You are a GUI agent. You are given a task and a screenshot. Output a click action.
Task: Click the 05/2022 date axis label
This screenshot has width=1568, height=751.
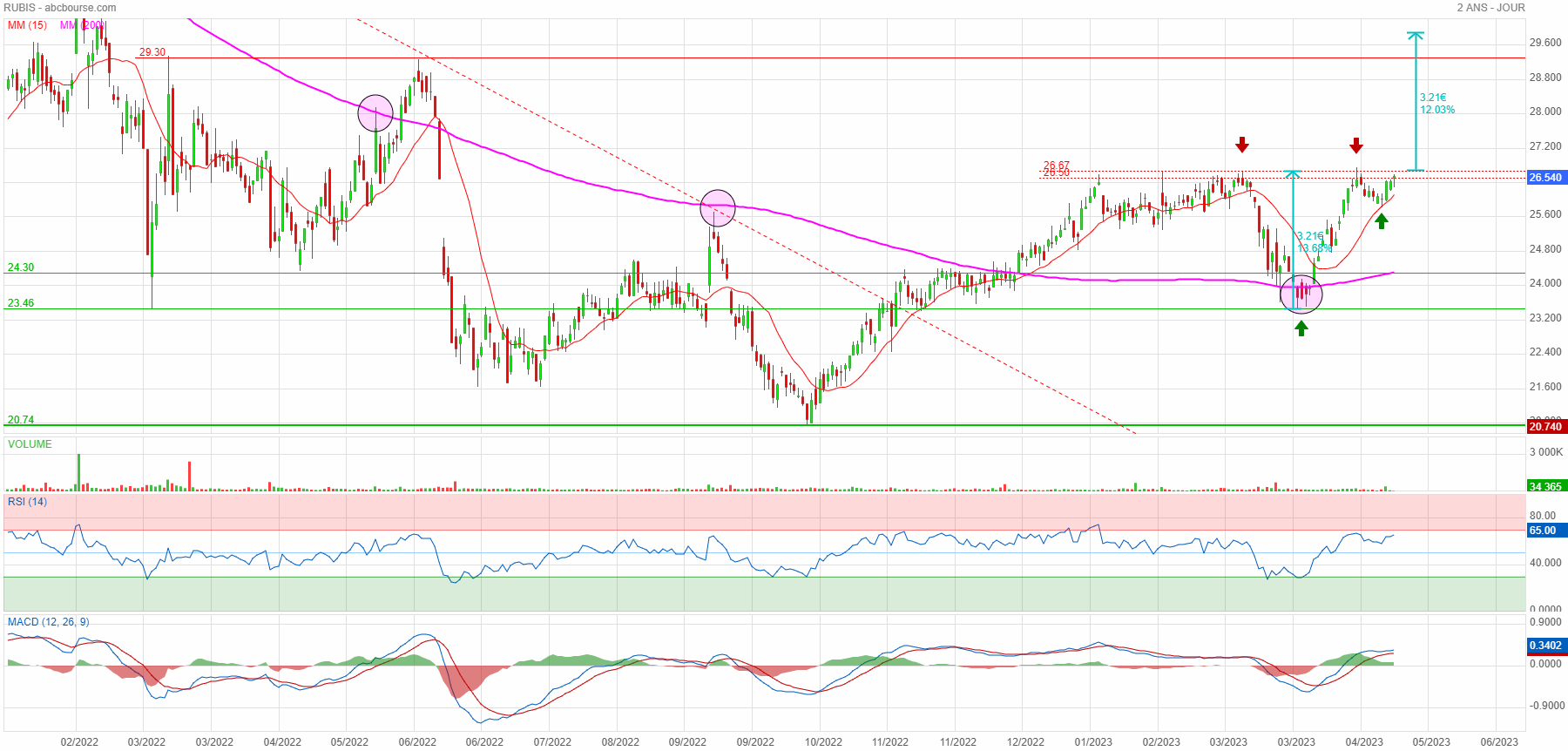(x=349, y=742)
